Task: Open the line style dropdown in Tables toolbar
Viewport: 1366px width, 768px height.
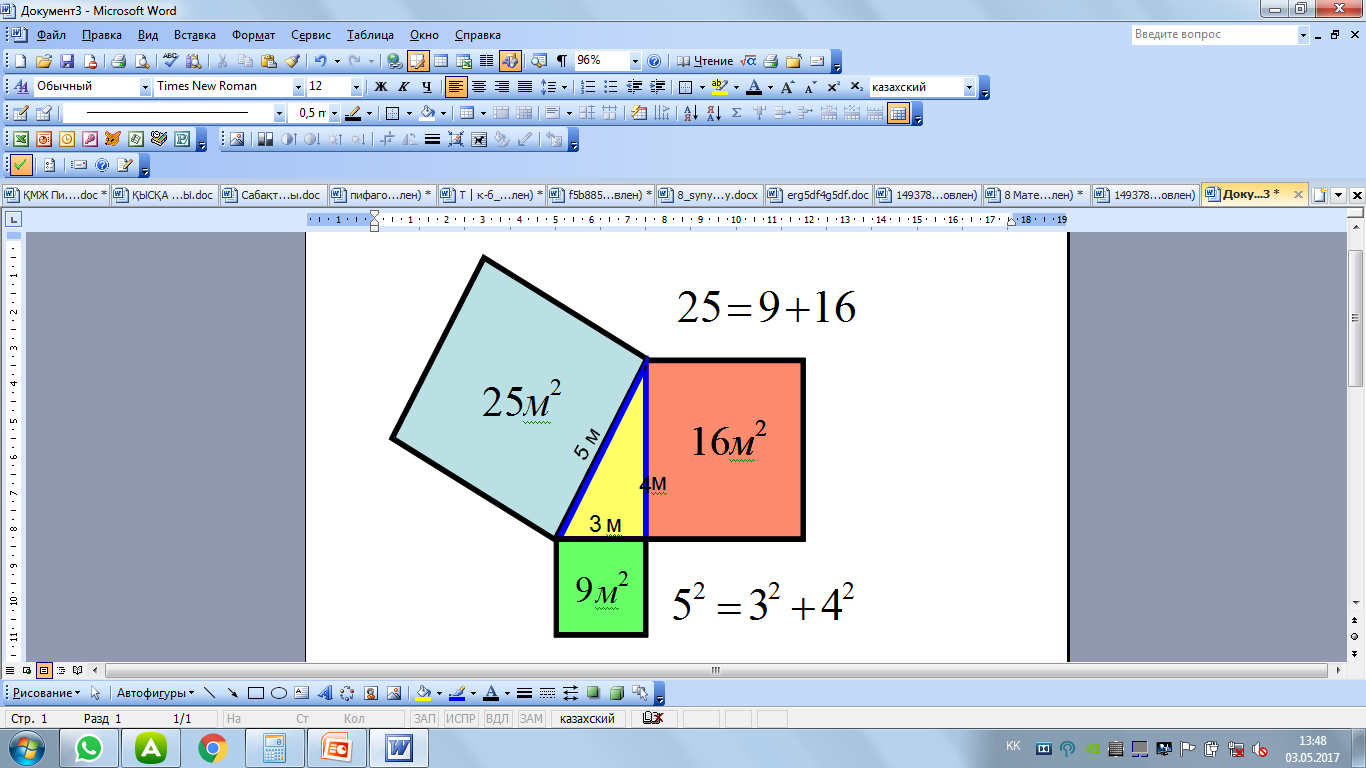Action: [277, 113]
